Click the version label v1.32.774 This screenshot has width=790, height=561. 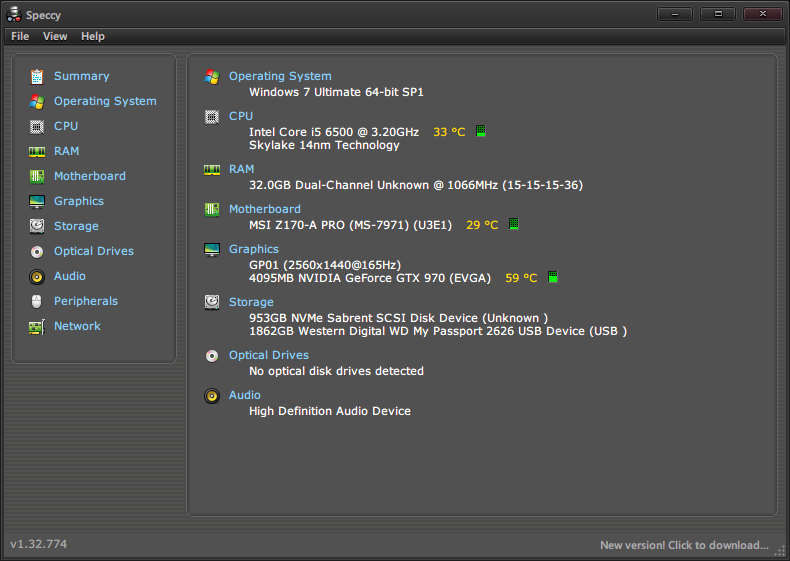point(39,544)
